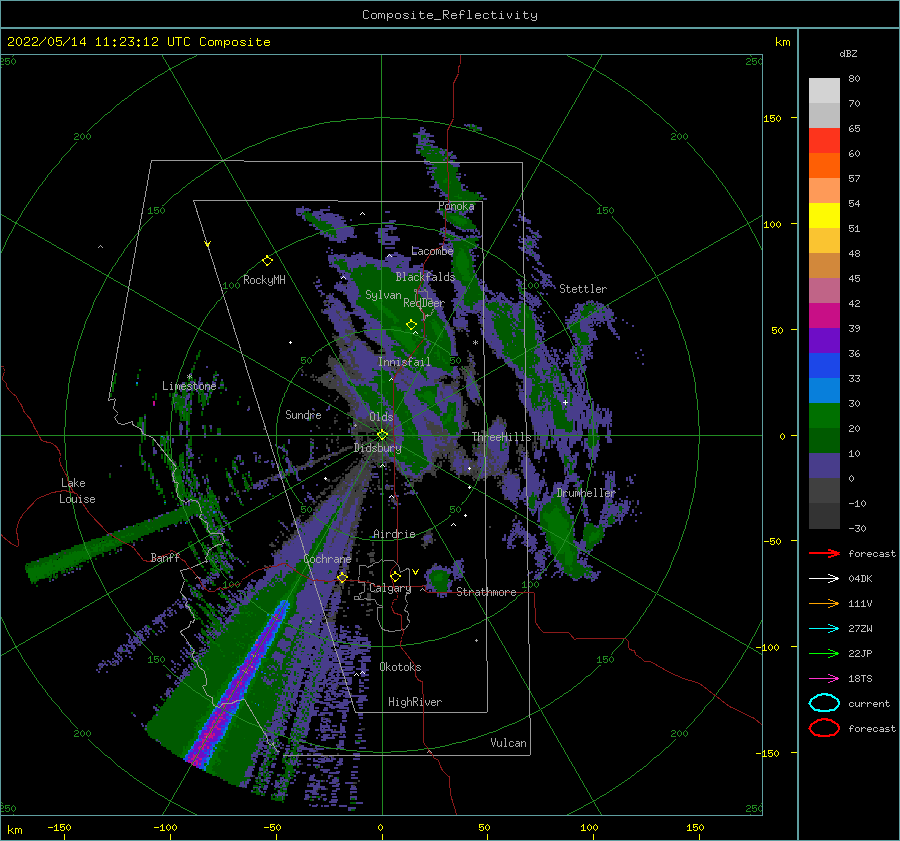
Task: Select the Airdrie city label
Action: [x=394, y=534]
